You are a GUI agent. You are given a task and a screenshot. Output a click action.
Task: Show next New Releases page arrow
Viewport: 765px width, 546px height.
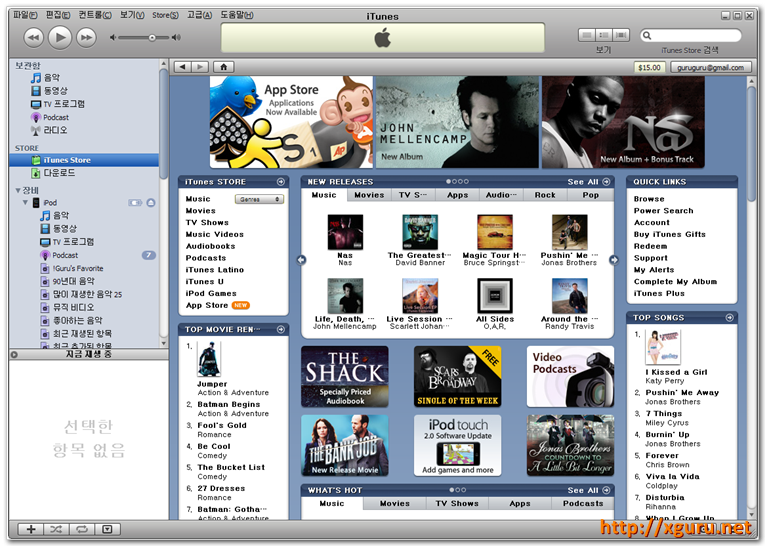pyautogui.click(x=614, y=260)
